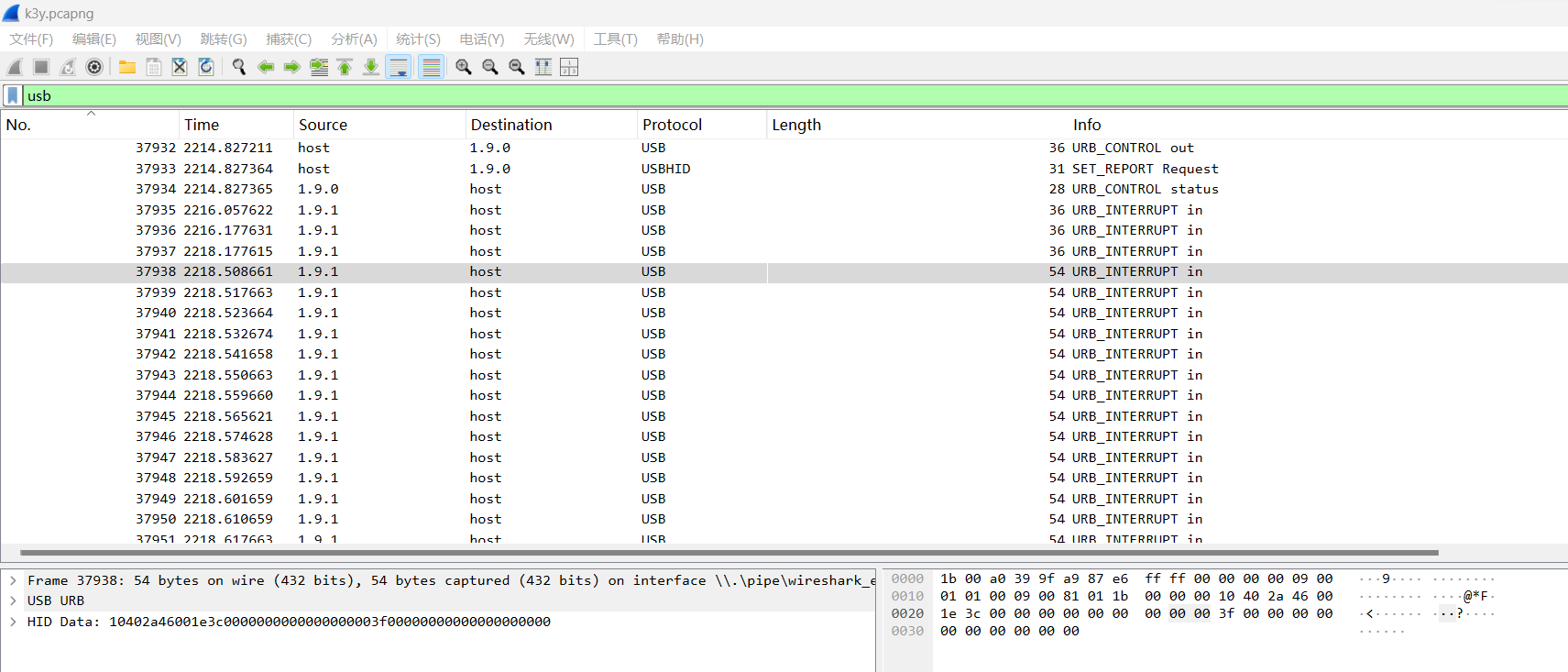Sort by Destination column header
This screenshot has height=672, width=1568.
[552, 125]
